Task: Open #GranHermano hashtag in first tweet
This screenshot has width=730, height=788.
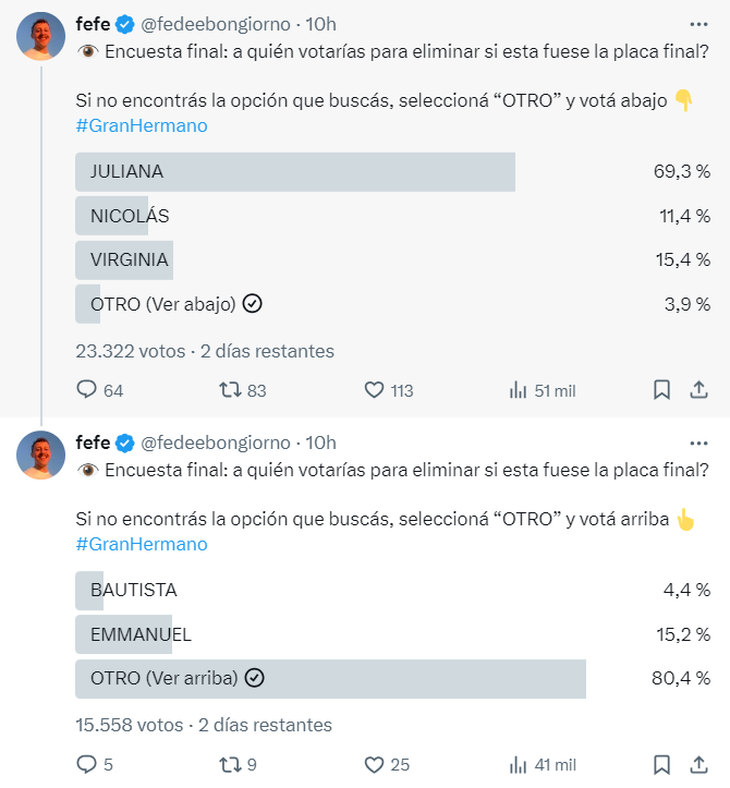Action: (x=142, y=126)
